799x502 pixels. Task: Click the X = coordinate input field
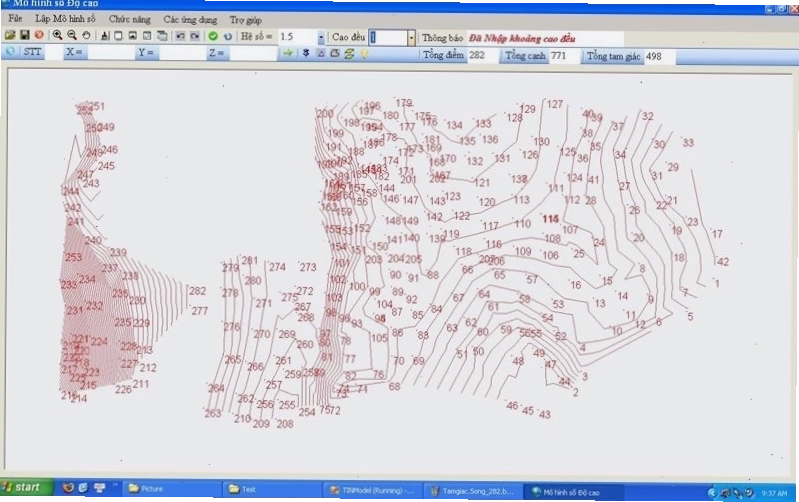point(111,52)
